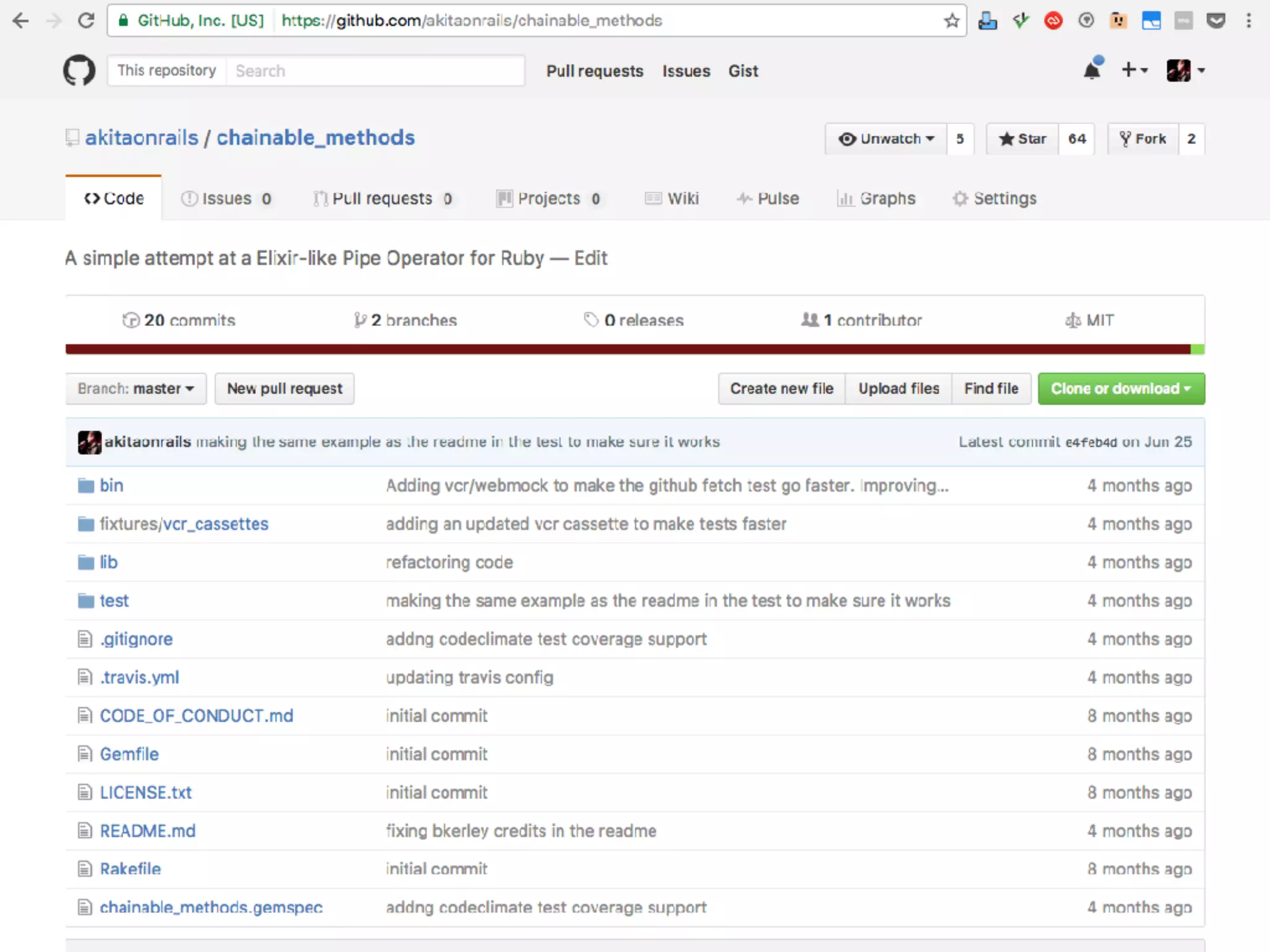1270x952 pixels.
Task: Click the New pull request button
Action: (285, 389)
